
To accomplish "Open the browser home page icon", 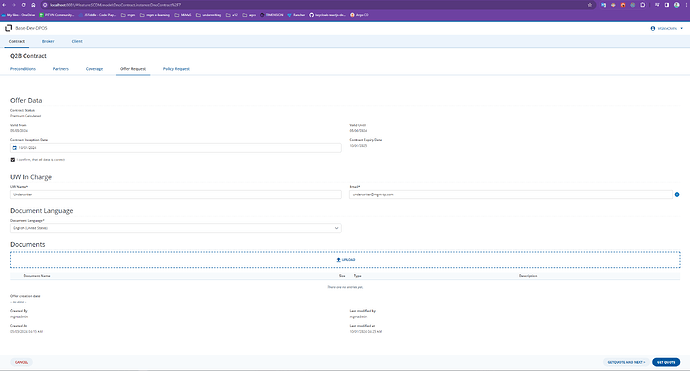I will pos(33,5).
